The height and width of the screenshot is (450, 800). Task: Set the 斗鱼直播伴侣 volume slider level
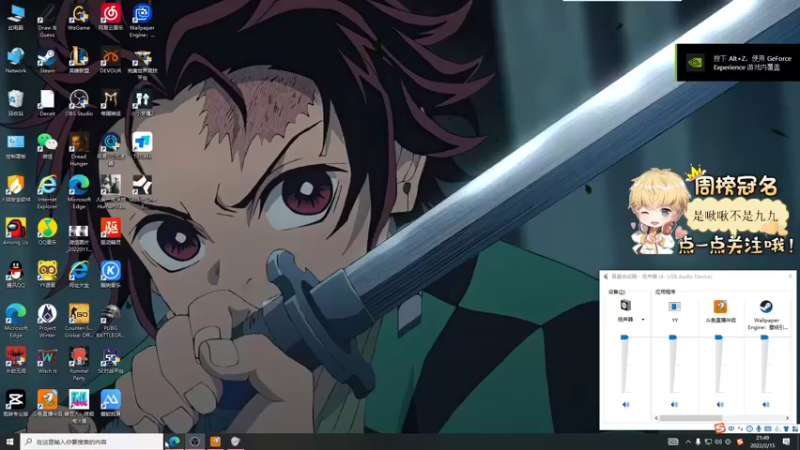(x=718, y=338)
